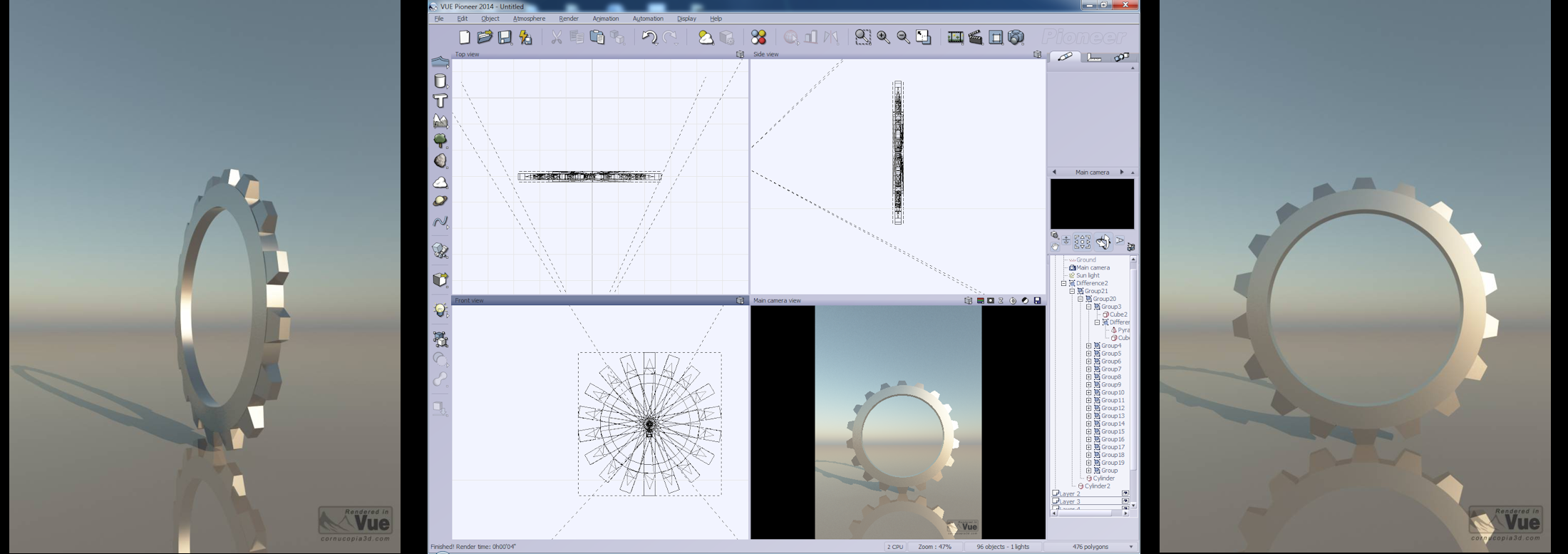Viewport: 1568px width, 554px height.
Task: Select Cylinder2 in the object list
Action: pyautogui.click(x=1097, y=486)
